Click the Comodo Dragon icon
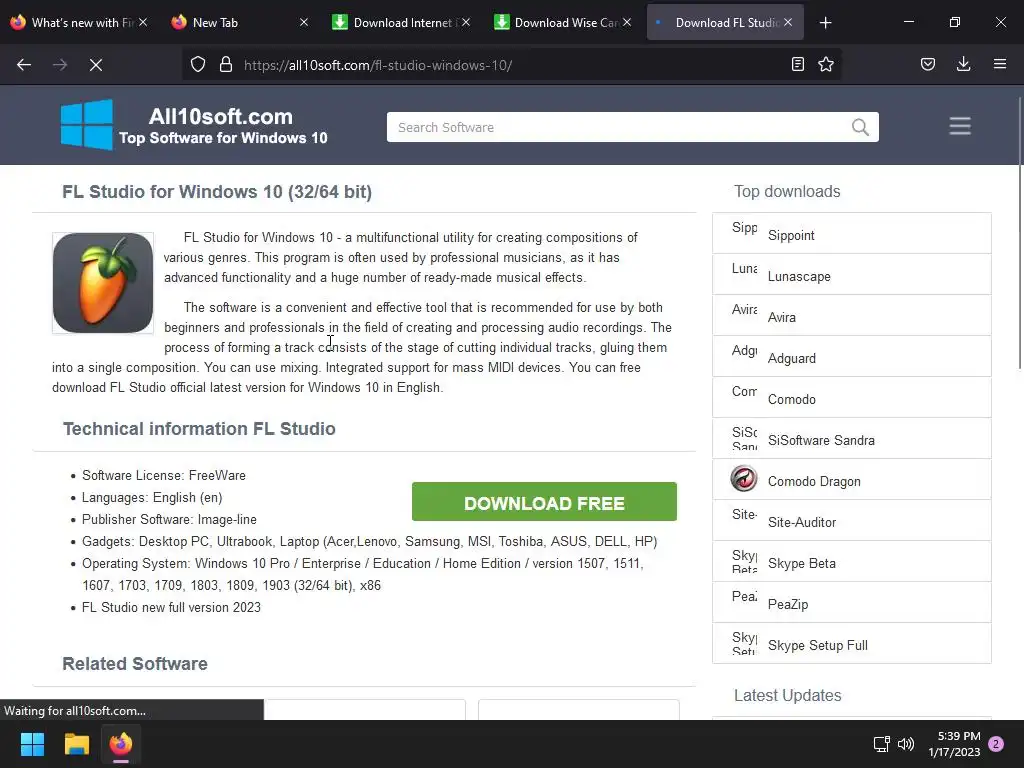Image resolution: width=1024 pixels, height=768 pixels. point(744,479)
